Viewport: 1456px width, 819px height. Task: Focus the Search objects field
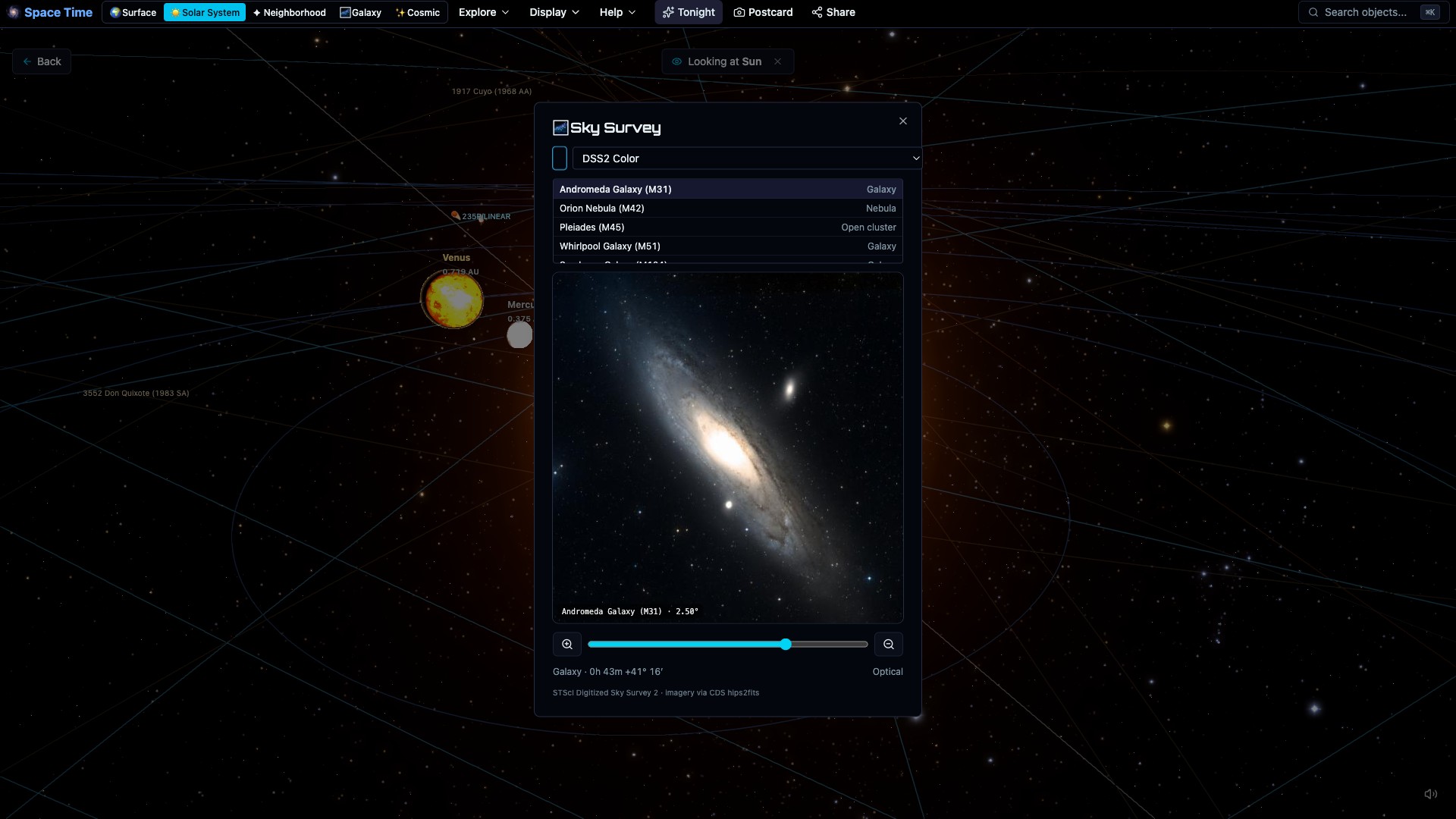(1373, 12)
